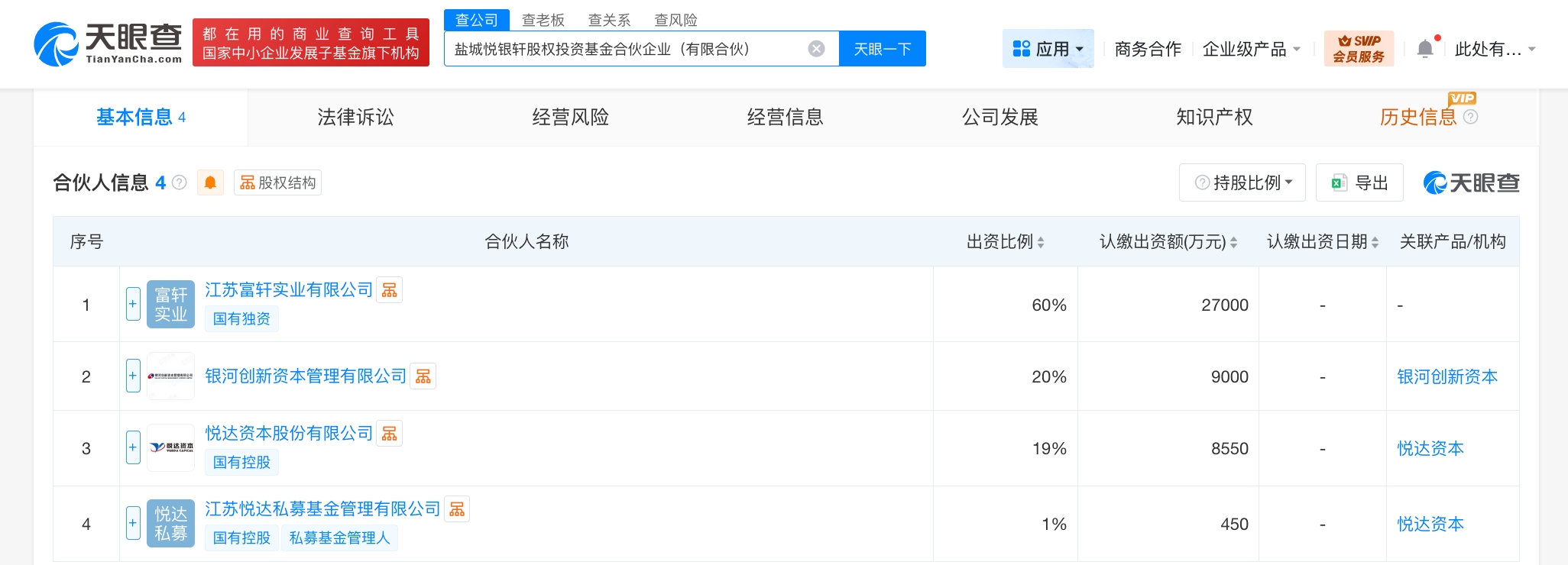Screen dimensions: 1568x565
Task: Open the 持股比例 dropdown
Action: (x=1242, y=182)
